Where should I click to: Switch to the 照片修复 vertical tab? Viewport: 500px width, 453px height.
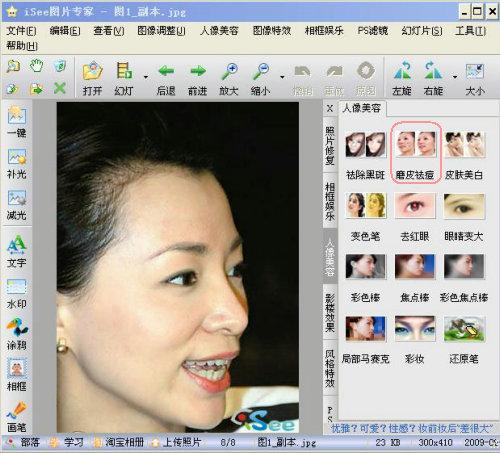[330, 145]
